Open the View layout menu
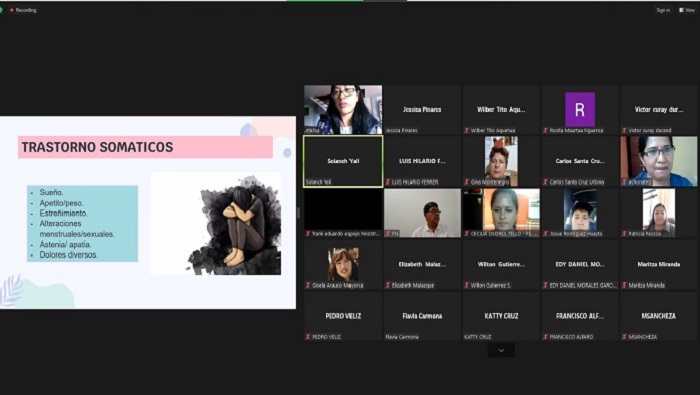Screen dimensions: 700x395 [687, 10]
